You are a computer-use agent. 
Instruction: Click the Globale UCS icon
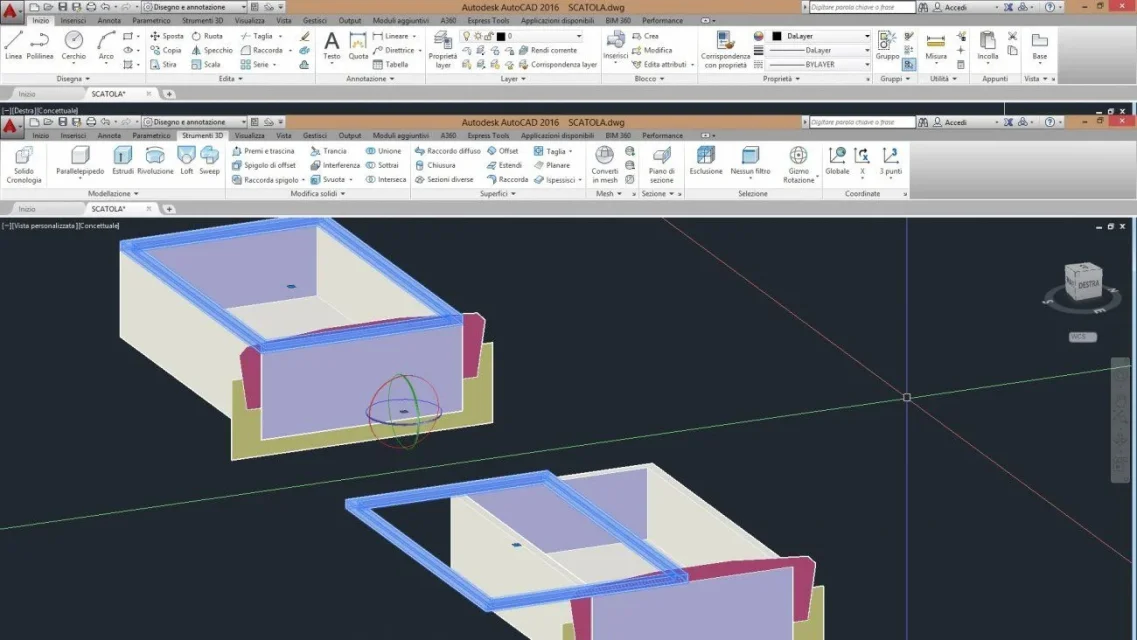point(837,160)
